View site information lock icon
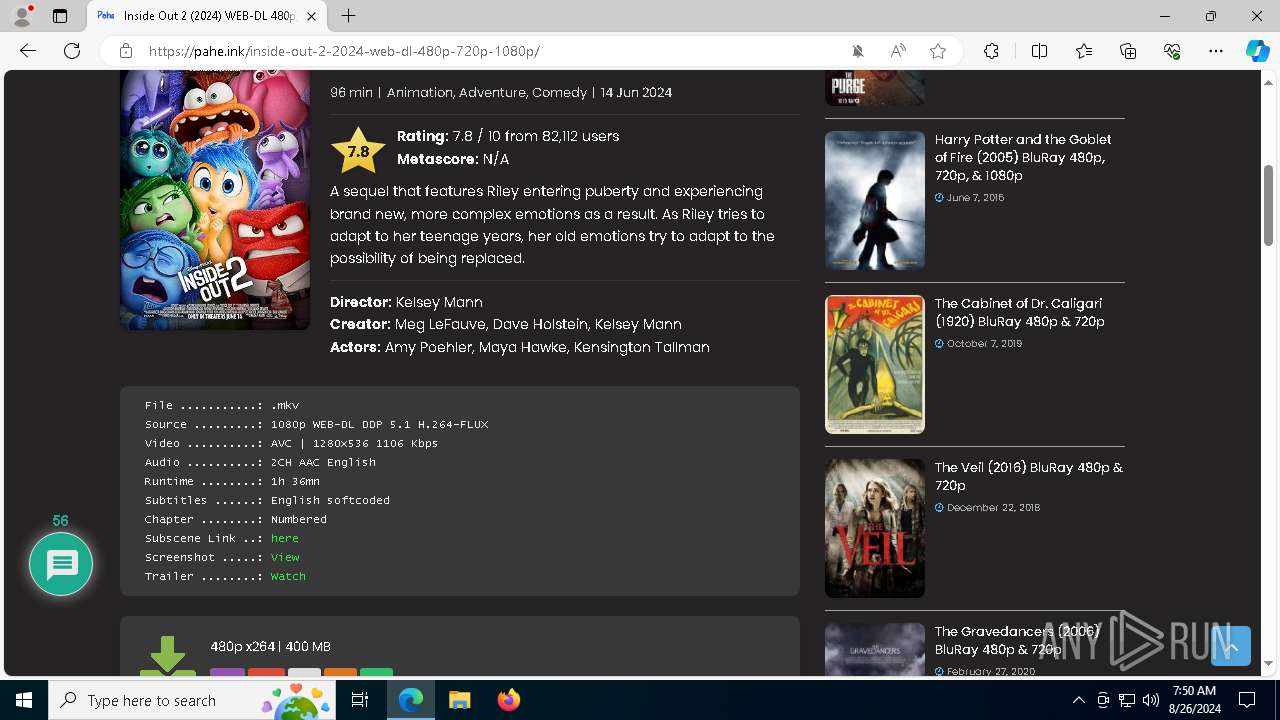Image resolution: width=1280 pixels, height=720 pixels. point(126,51)
